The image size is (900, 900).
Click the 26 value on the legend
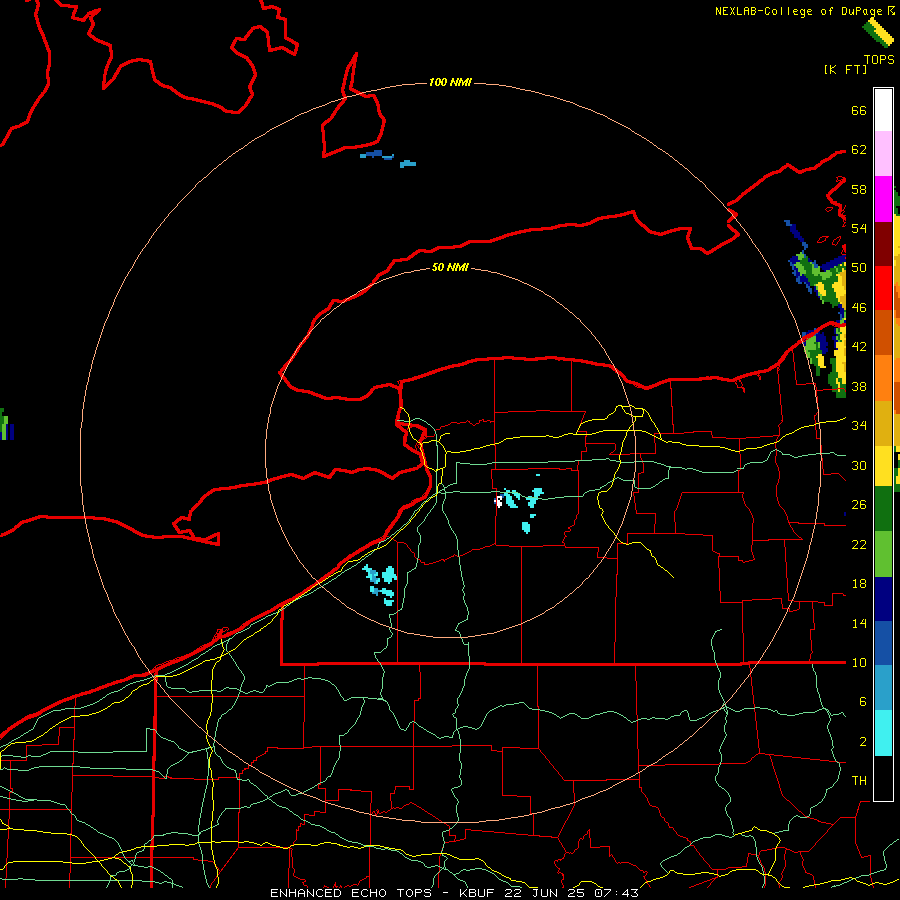pyautogui.click(x=859, y=505)
